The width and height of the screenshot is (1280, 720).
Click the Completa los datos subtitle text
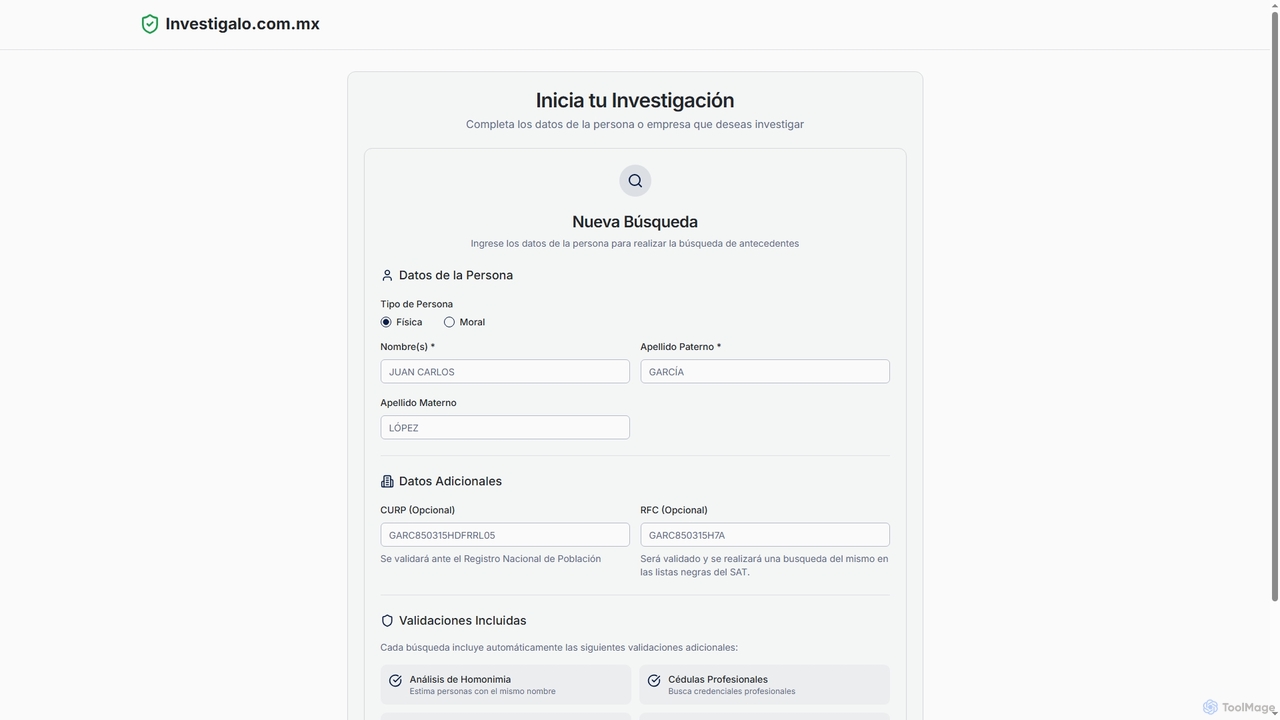pos(635,125)
